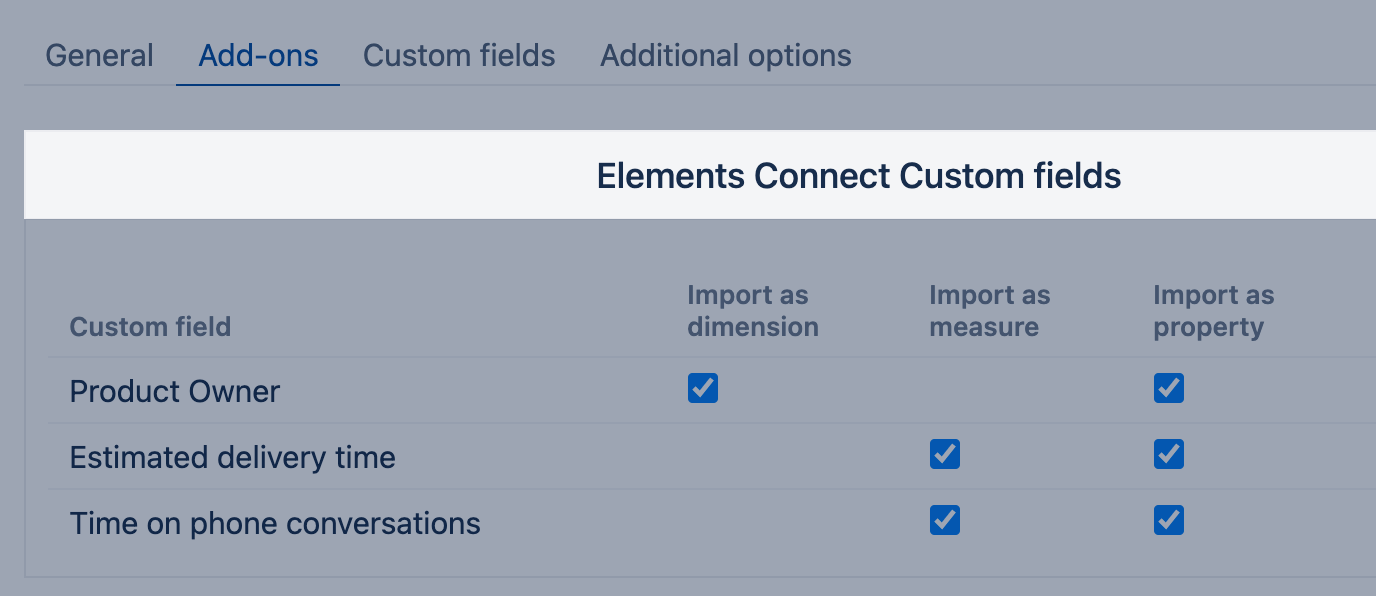This screenshot has width=1376, height=596.
Task: Go to Additional options tab
Action: tap(725, 55)
